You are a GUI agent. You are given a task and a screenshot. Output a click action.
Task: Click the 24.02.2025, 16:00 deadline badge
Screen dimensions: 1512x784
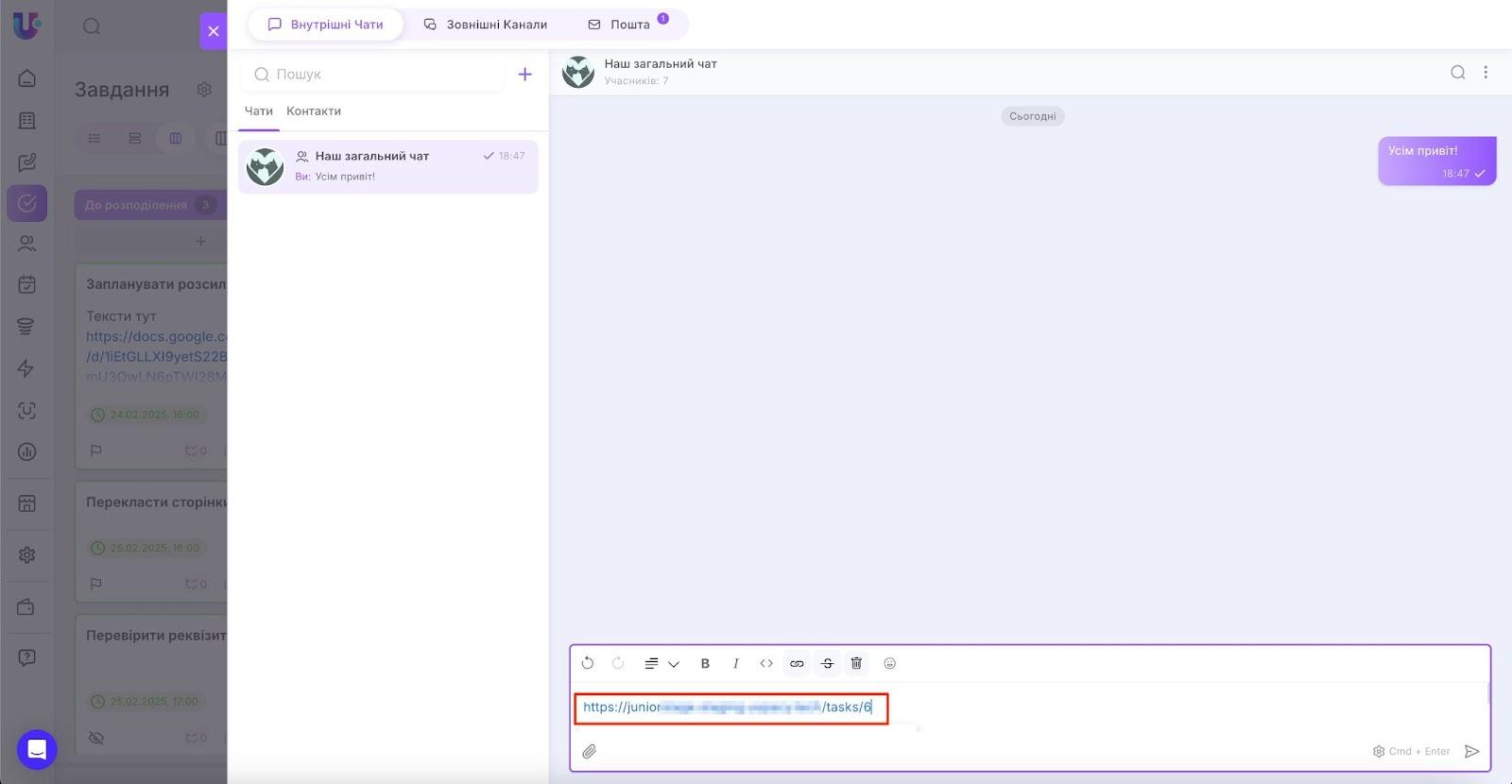pos(146,415)
